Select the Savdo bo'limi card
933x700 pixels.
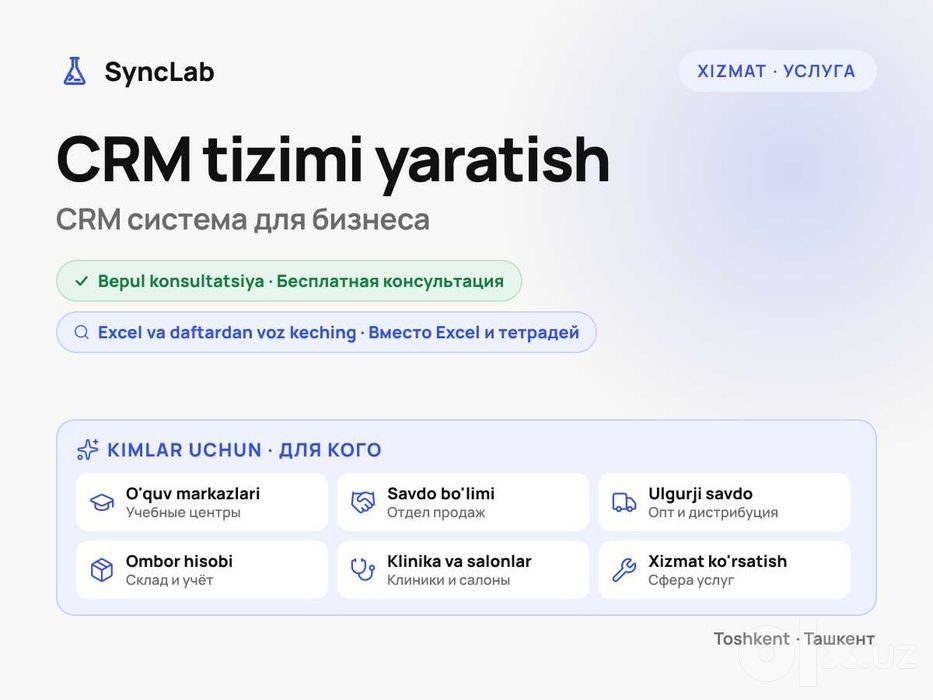463,502
